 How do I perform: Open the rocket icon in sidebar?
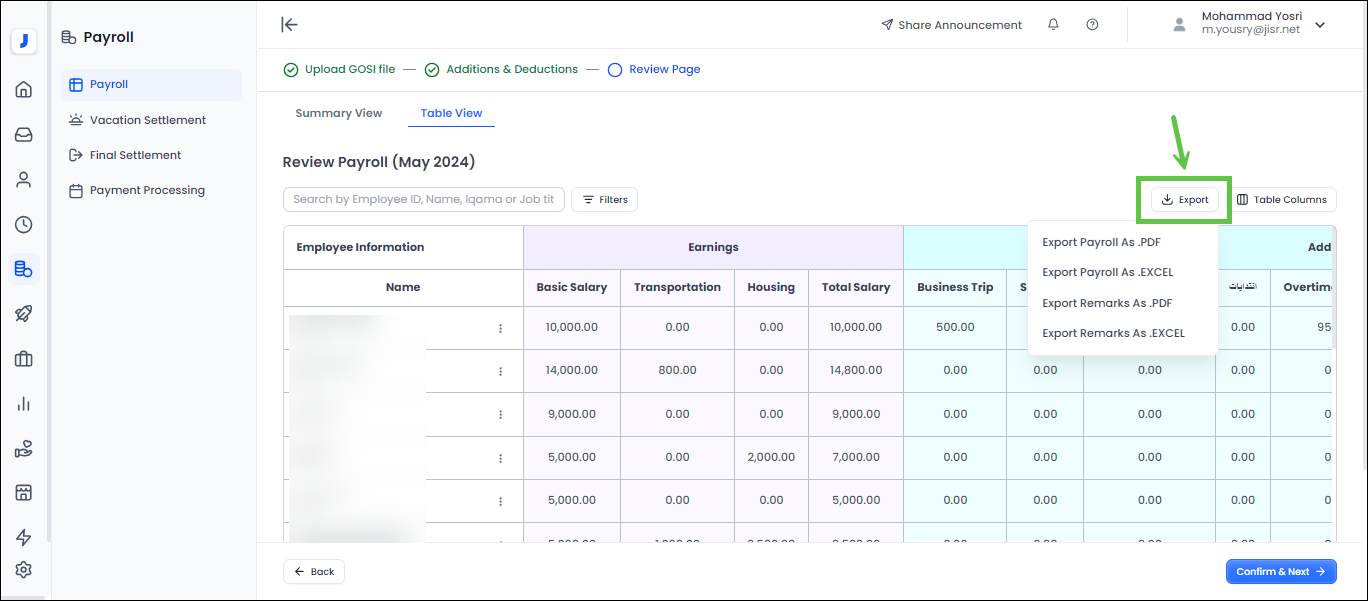point(24,314)
